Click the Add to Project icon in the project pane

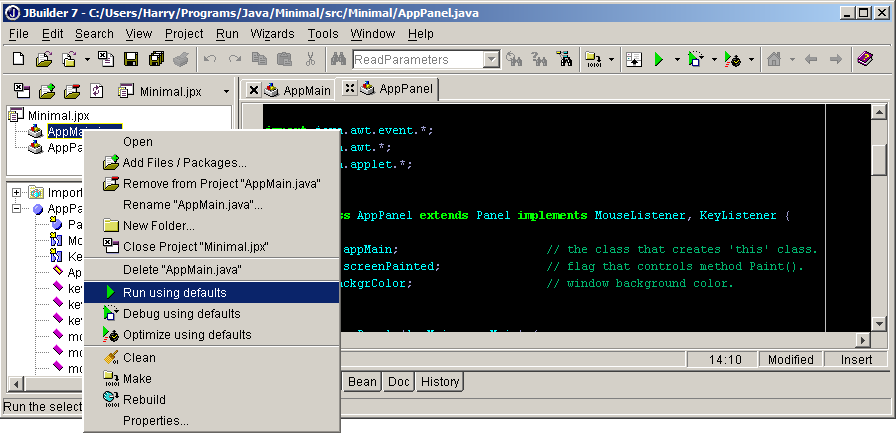(47, 90)
